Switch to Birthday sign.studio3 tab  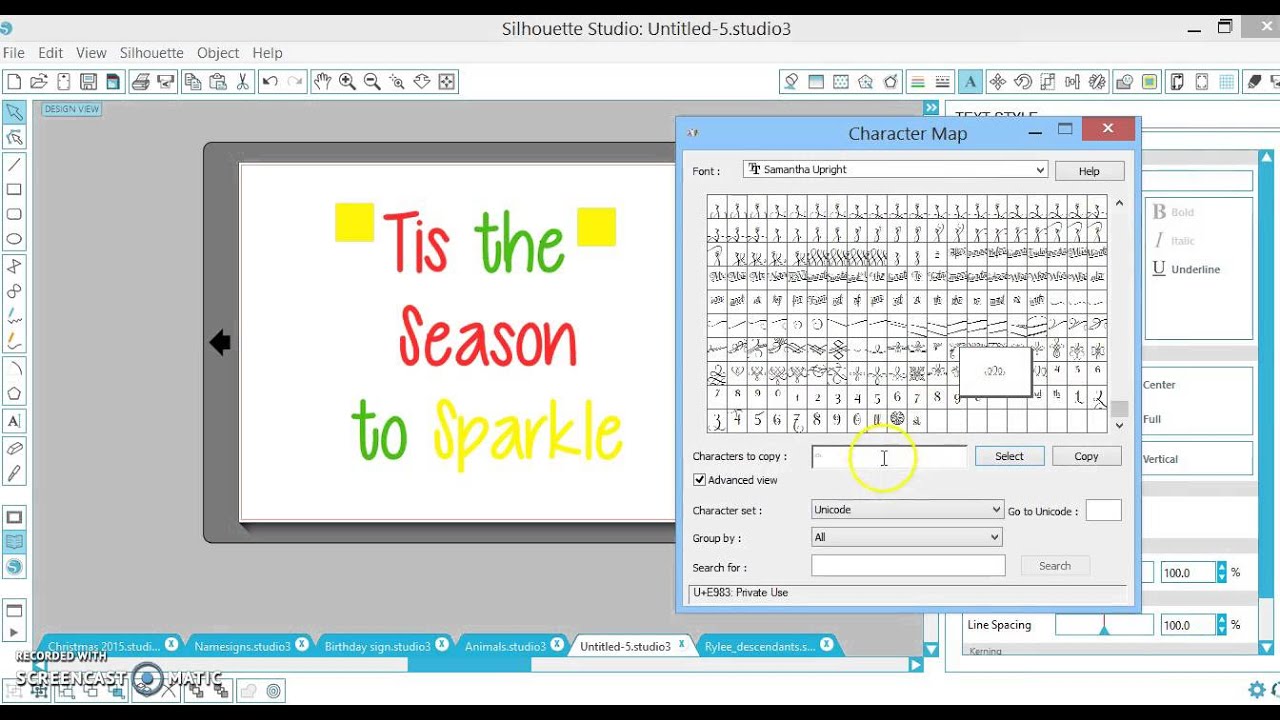pyautogui.click(x=377, y=646)
